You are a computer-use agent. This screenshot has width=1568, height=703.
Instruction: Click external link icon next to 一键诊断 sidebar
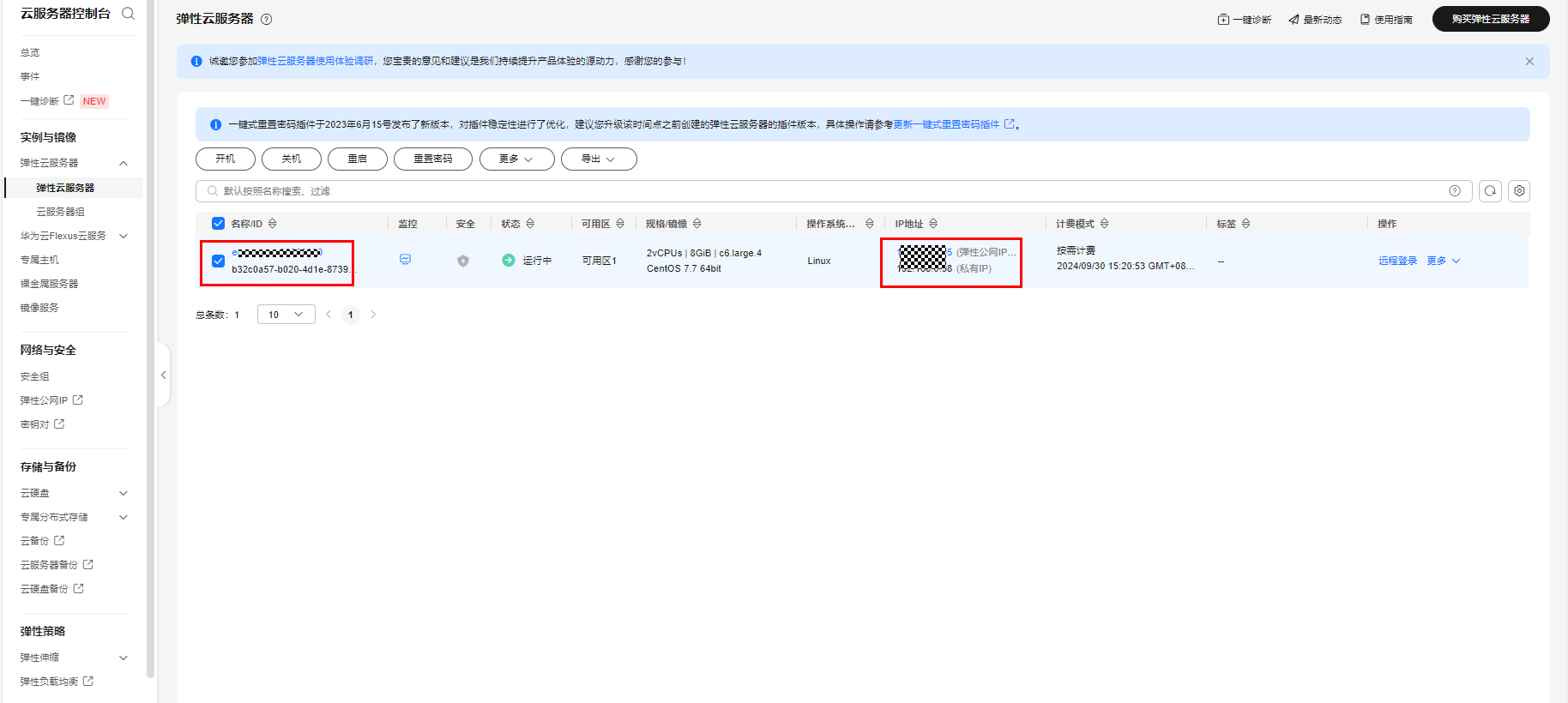click(x=69, y=100)
